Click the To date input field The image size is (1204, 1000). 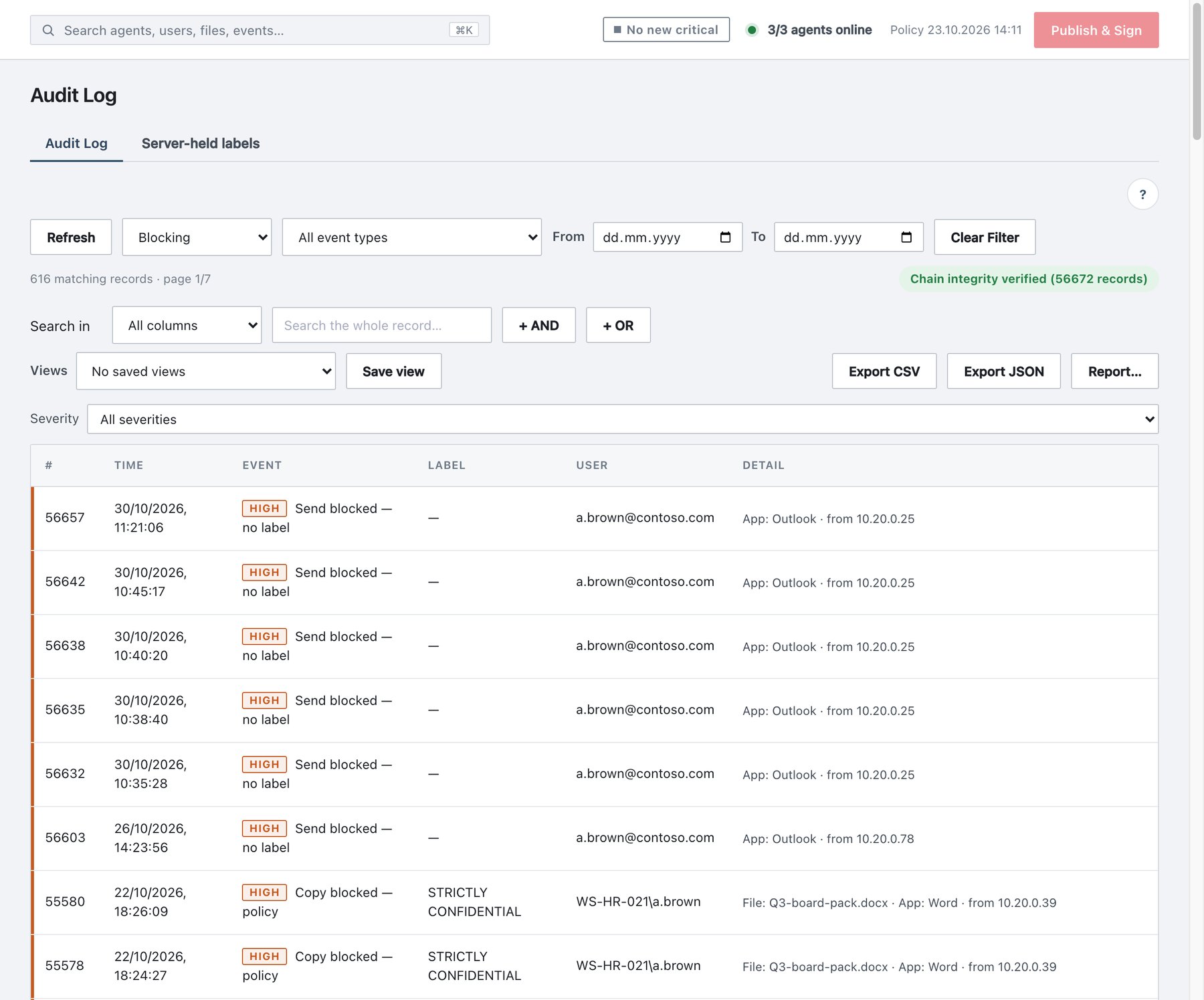tap(849, 237)
